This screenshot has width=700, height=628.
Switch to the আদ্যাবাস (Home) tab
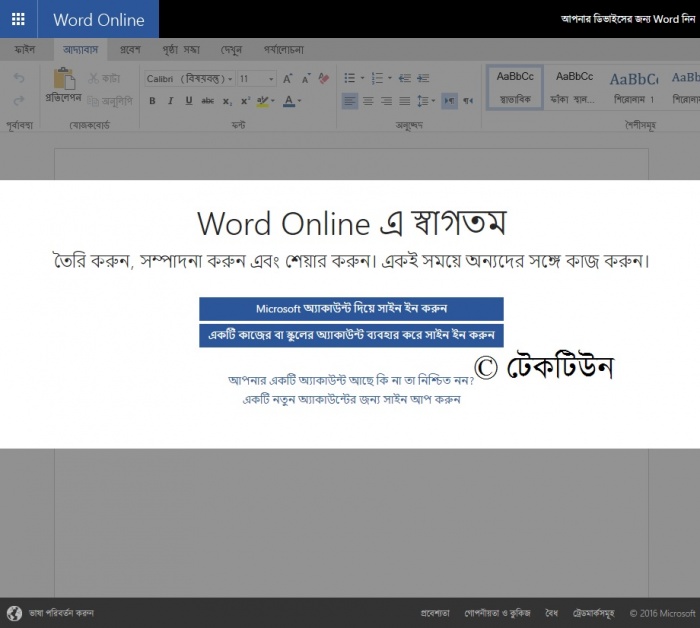pos(80,50)
